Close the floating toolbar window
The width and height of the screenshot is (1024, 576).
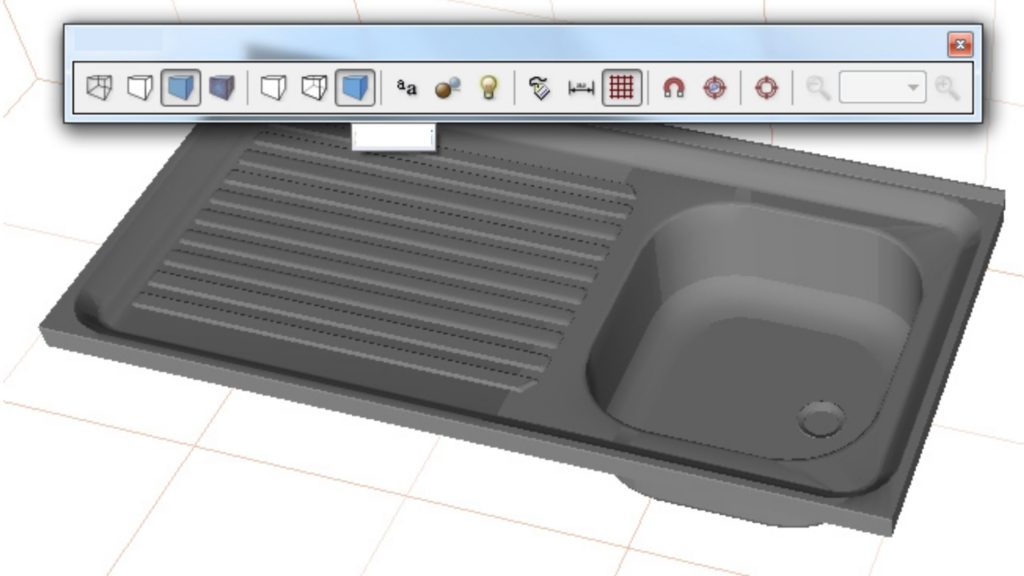click(x=960, y=44)
